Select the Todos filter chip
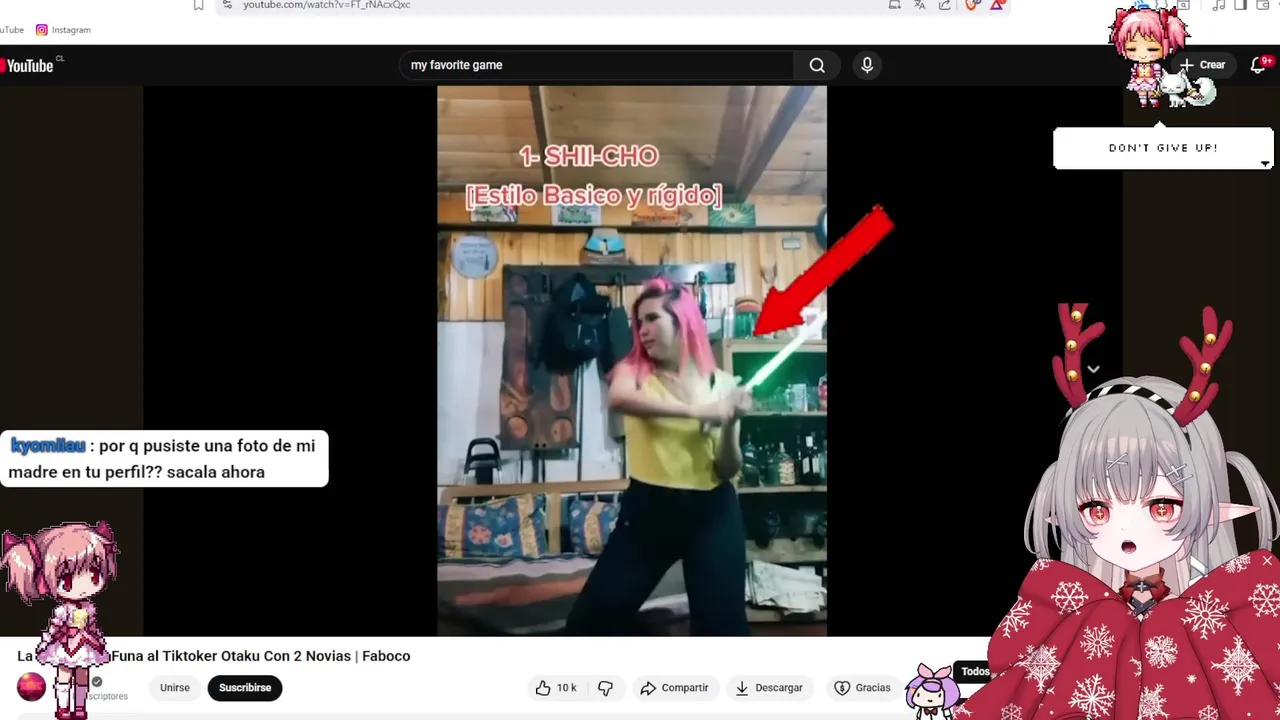 (975, 672)
